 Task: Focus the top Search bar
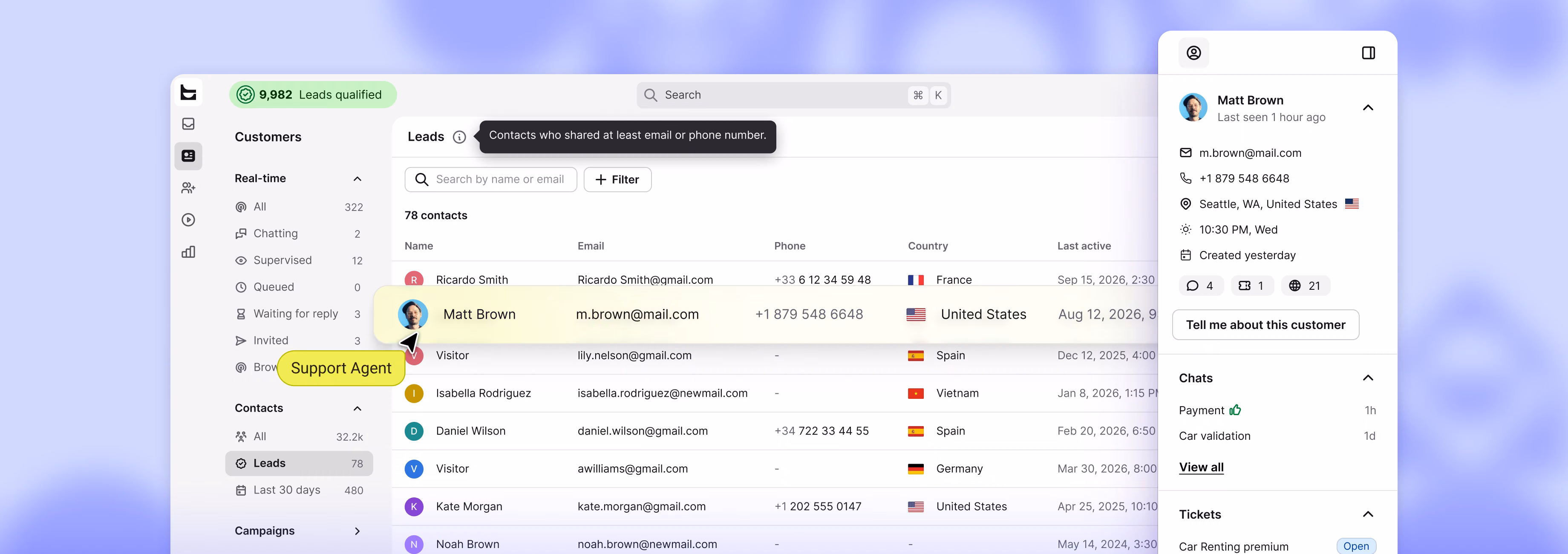pos(793,95)
